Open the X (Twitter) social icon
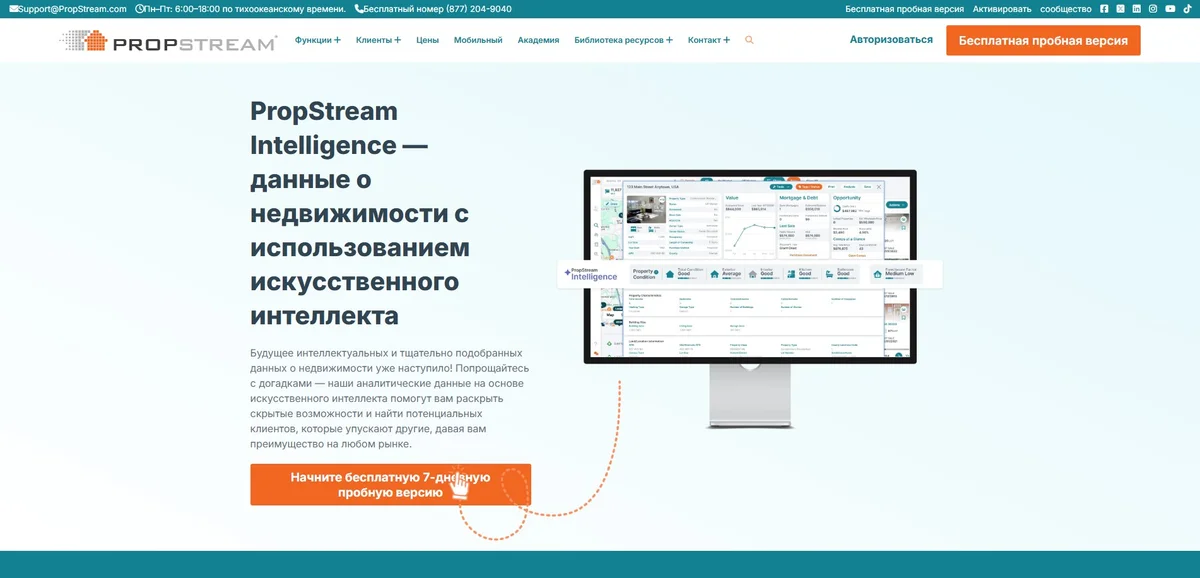The image size is (1200, 578). [x=1120, y=9]
